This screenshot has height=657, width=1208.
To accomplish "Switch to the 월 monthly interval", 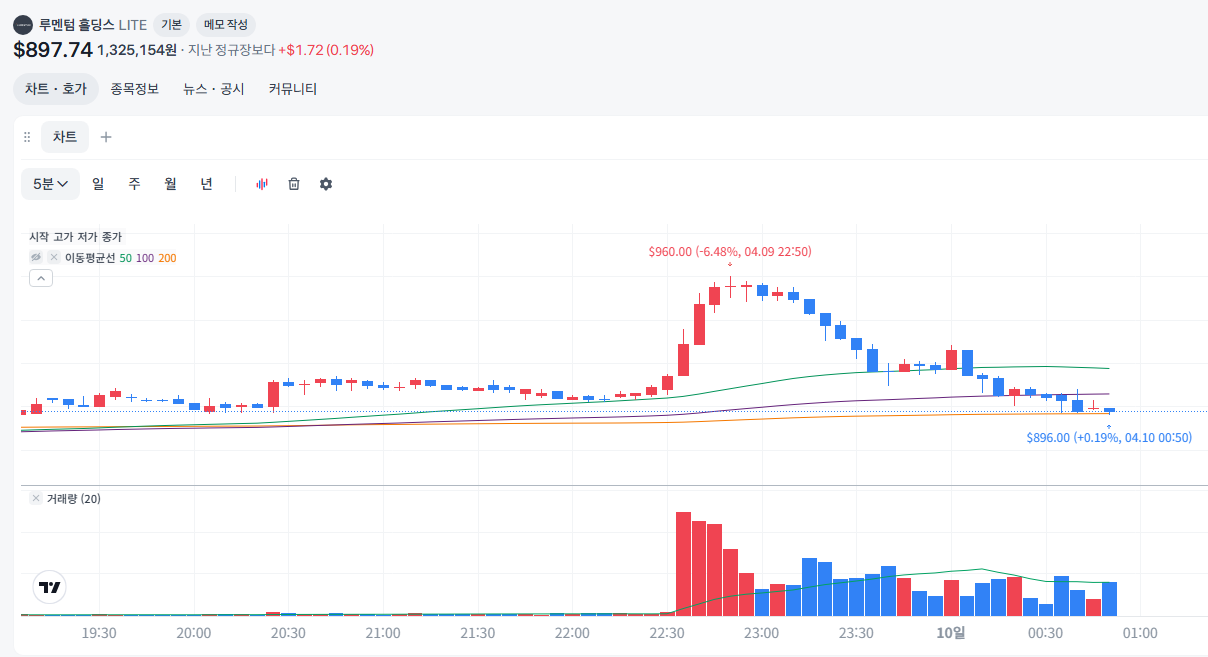I will click(170, 184).
